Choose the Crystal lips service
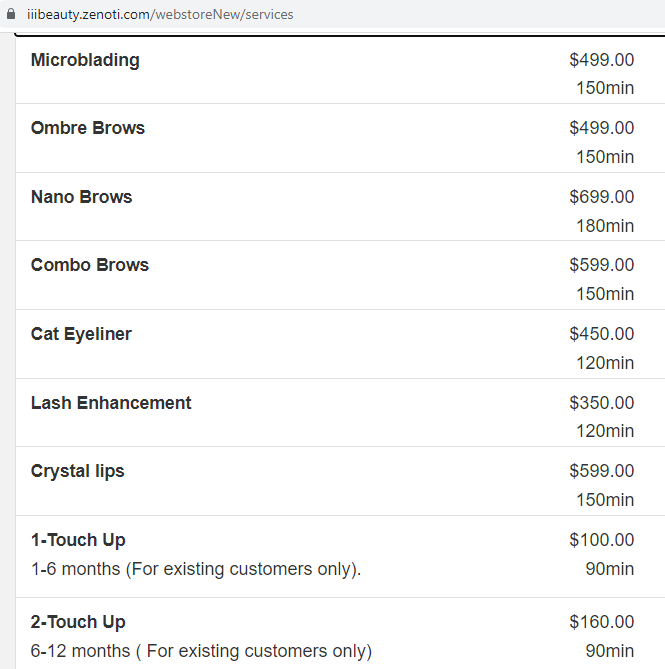The height and width of the screenshot is (669, 665). (78, 471)
